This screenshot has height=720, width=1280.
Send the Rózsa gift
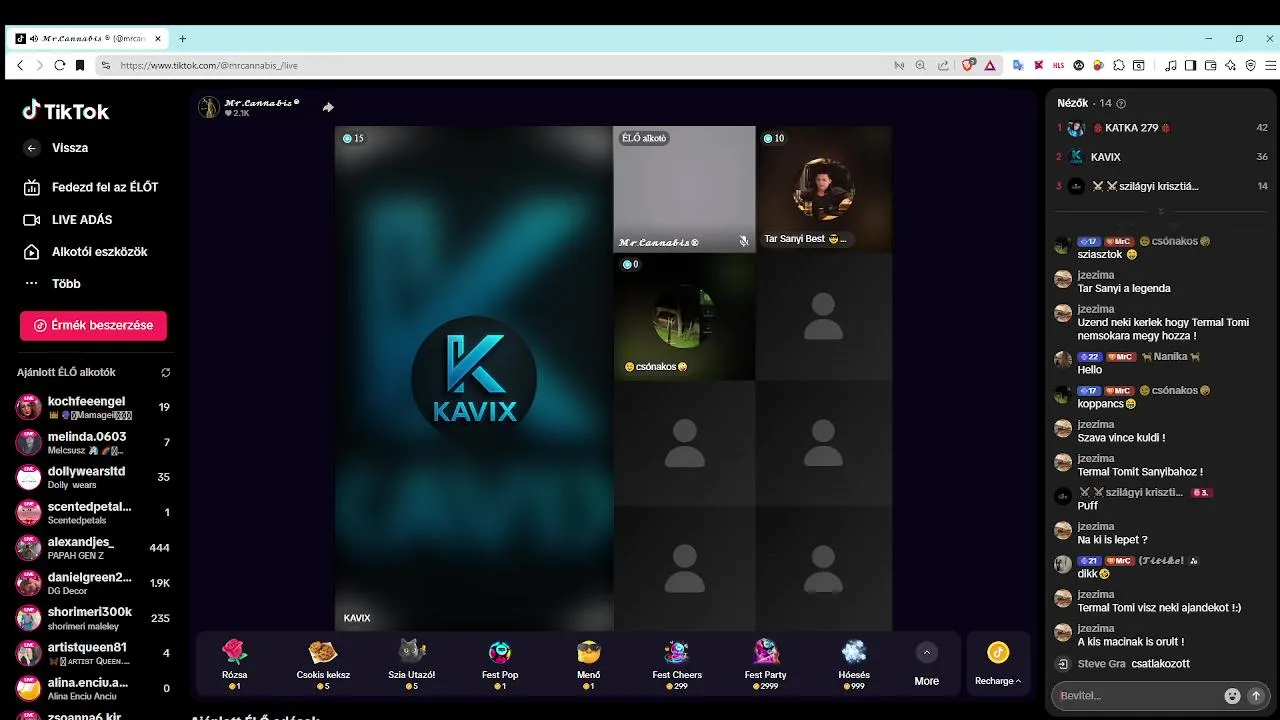(x=235, y=664)
